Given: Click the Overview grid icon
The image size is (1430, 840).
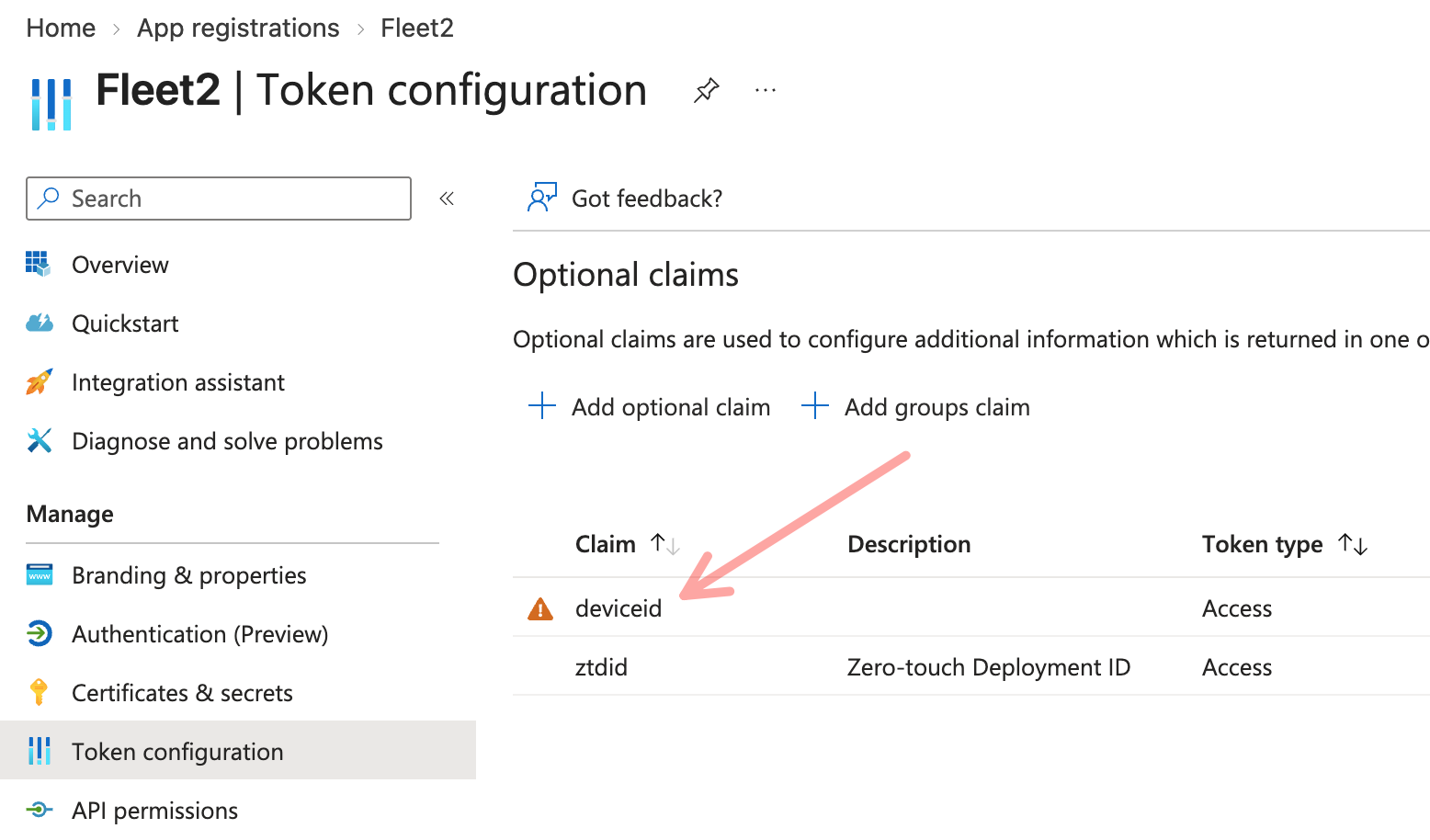Looking at the screenshot, I should point(39,264).
